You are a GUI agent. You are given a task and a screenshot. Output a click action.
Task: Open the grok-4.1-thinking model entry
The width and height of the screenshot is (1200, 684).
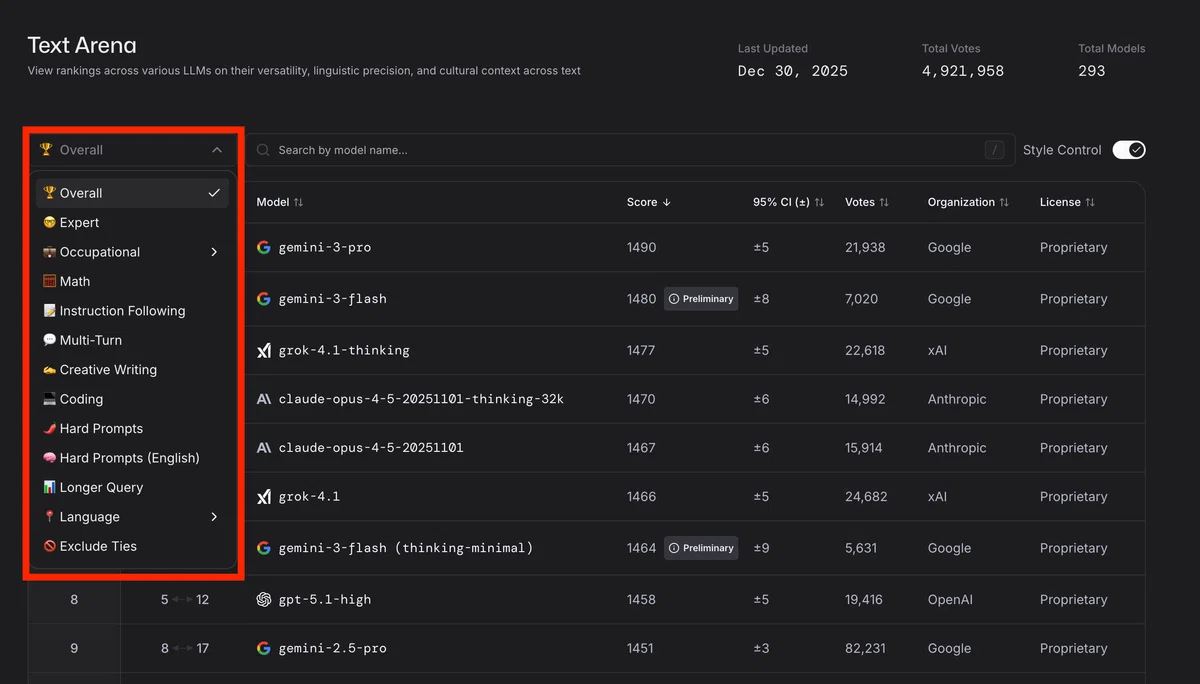(344, 351)
